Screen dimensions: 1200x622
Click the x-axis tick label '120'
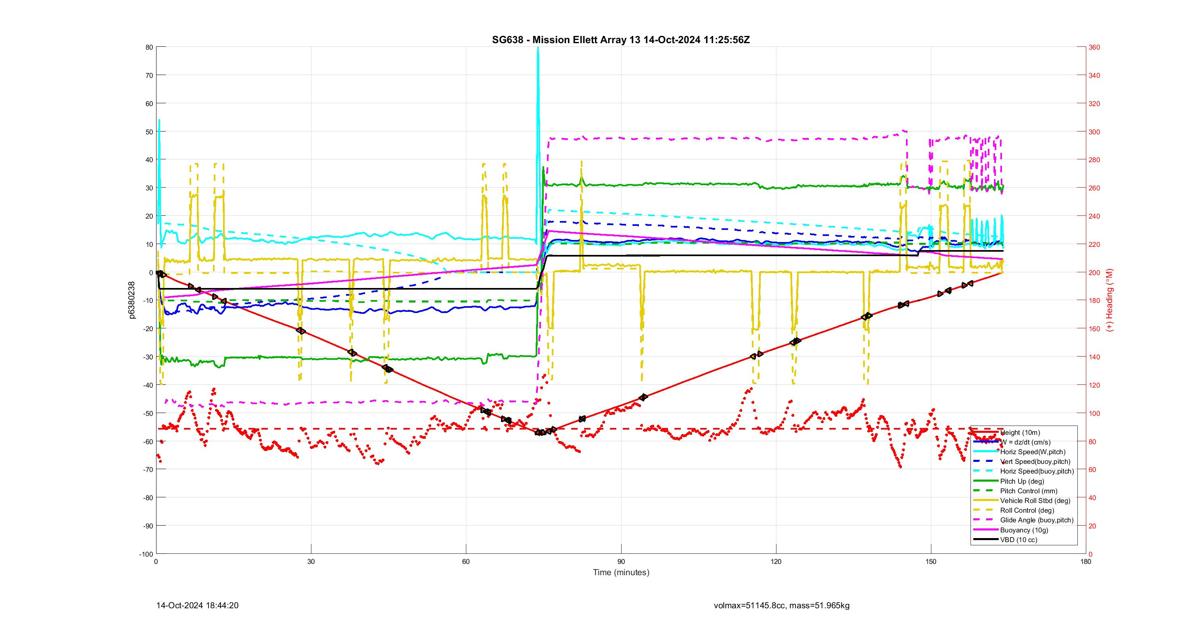click(x=776, y=562)
